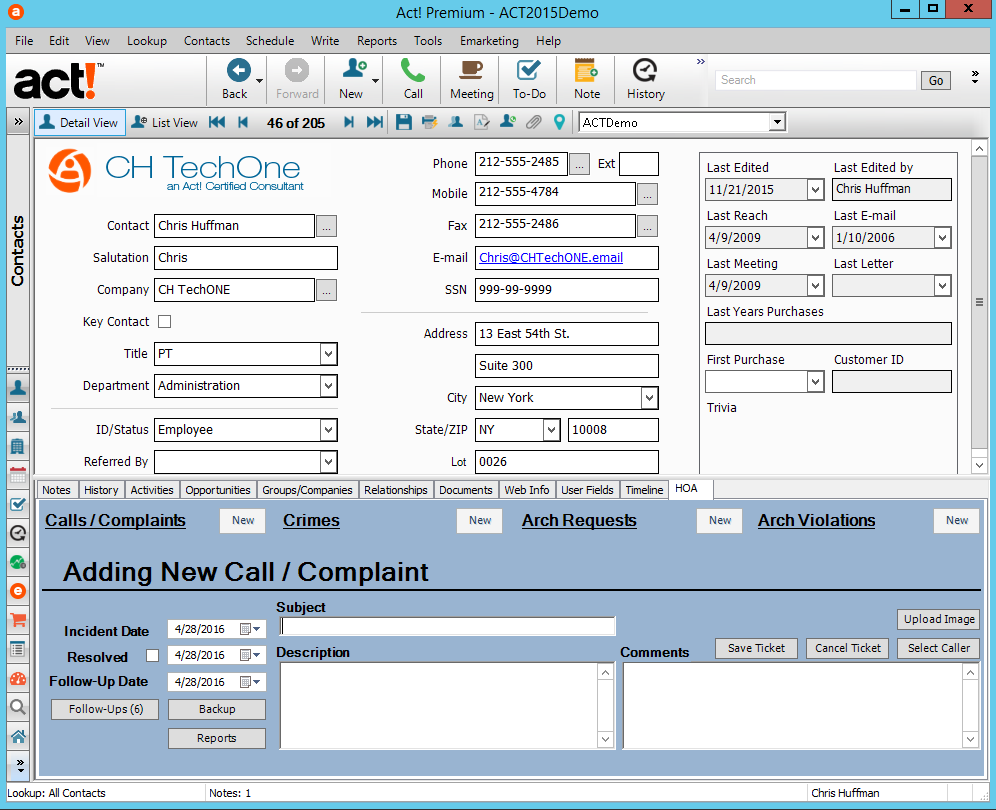Toggle the Key Contact checkbox
This screenshot has width=996, height=810.
(165, 321)
